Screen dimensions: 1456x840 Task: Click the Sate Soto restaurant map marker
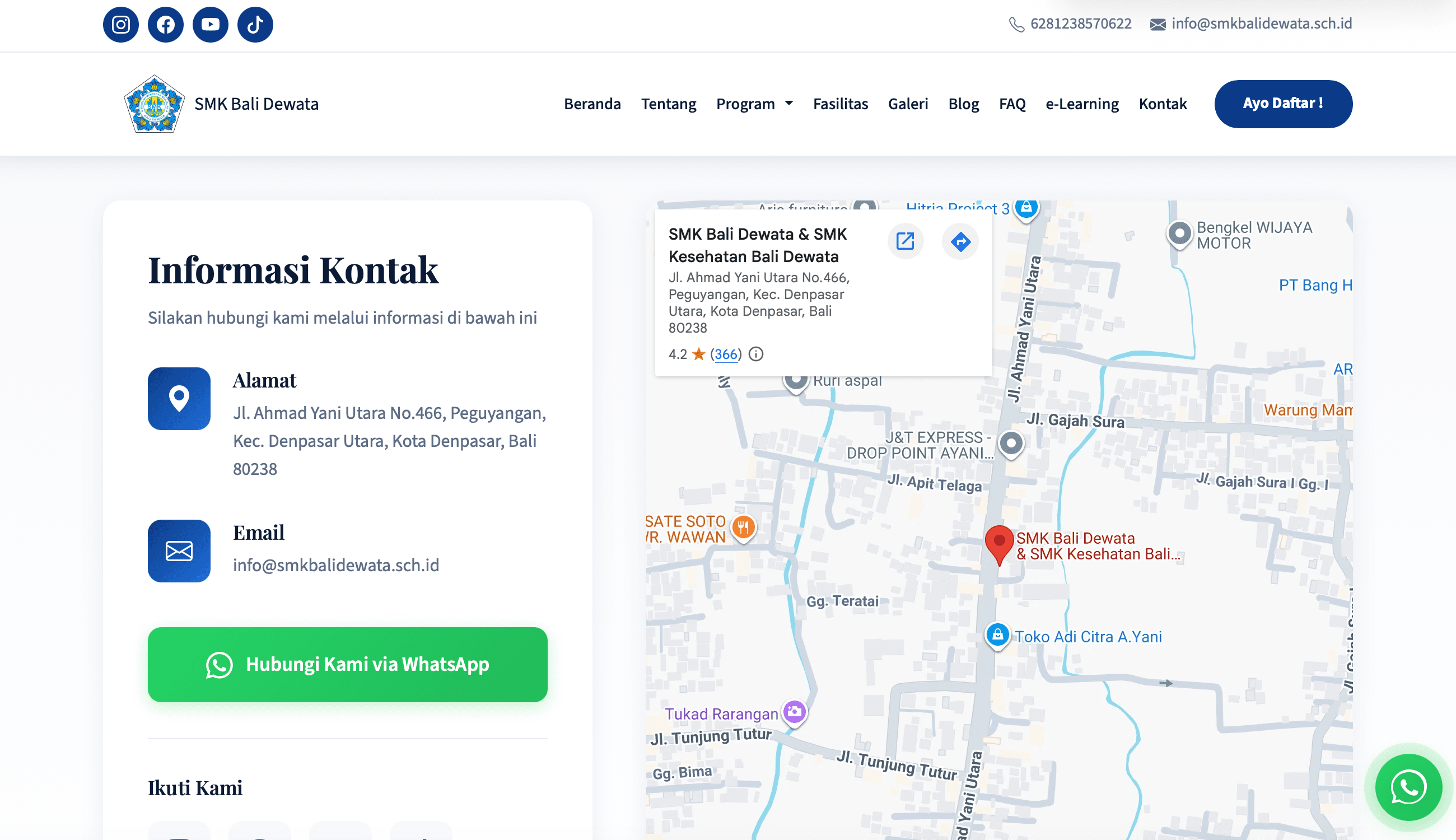click(744, 528)
